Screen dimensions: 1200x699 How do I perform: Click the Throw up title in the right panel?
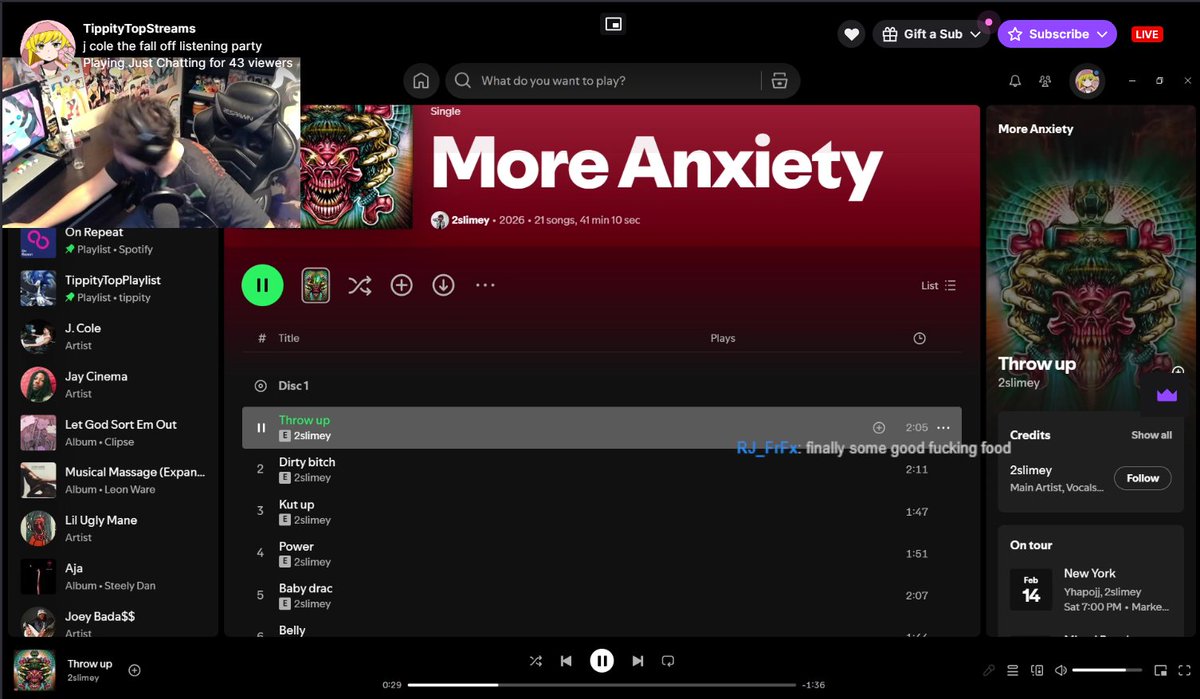[1037, 364]
